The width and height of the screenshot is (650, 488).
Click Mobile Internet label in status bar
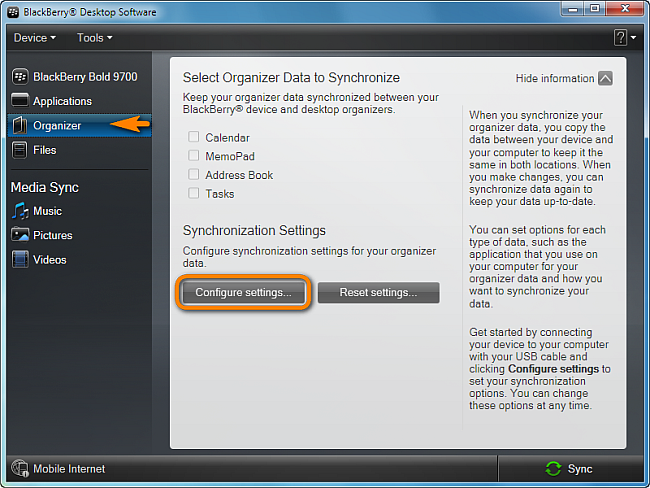tap(69, 469)
